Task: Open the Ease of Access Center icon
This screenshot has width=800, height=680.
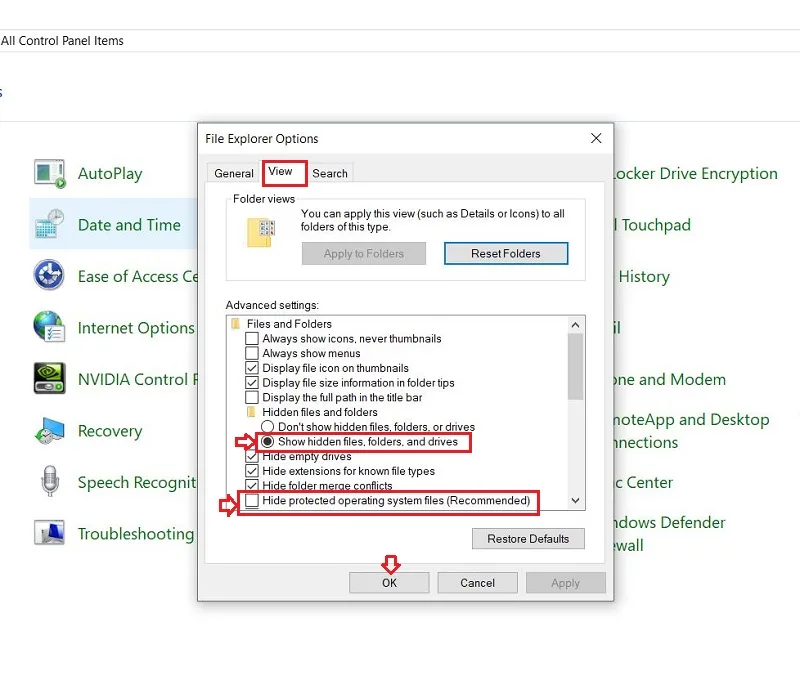Action: tap(49, 275)
